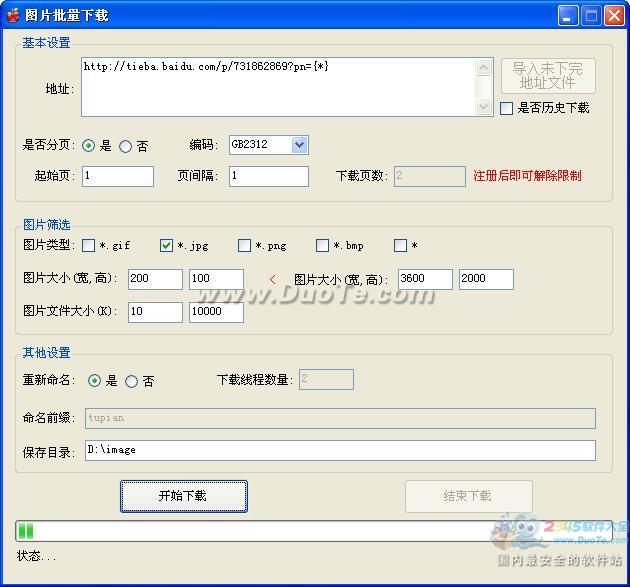This screenshot has width=630, height=587.
Task: Click the disabled 下载页数 field
Action: [x=430, y=176]
